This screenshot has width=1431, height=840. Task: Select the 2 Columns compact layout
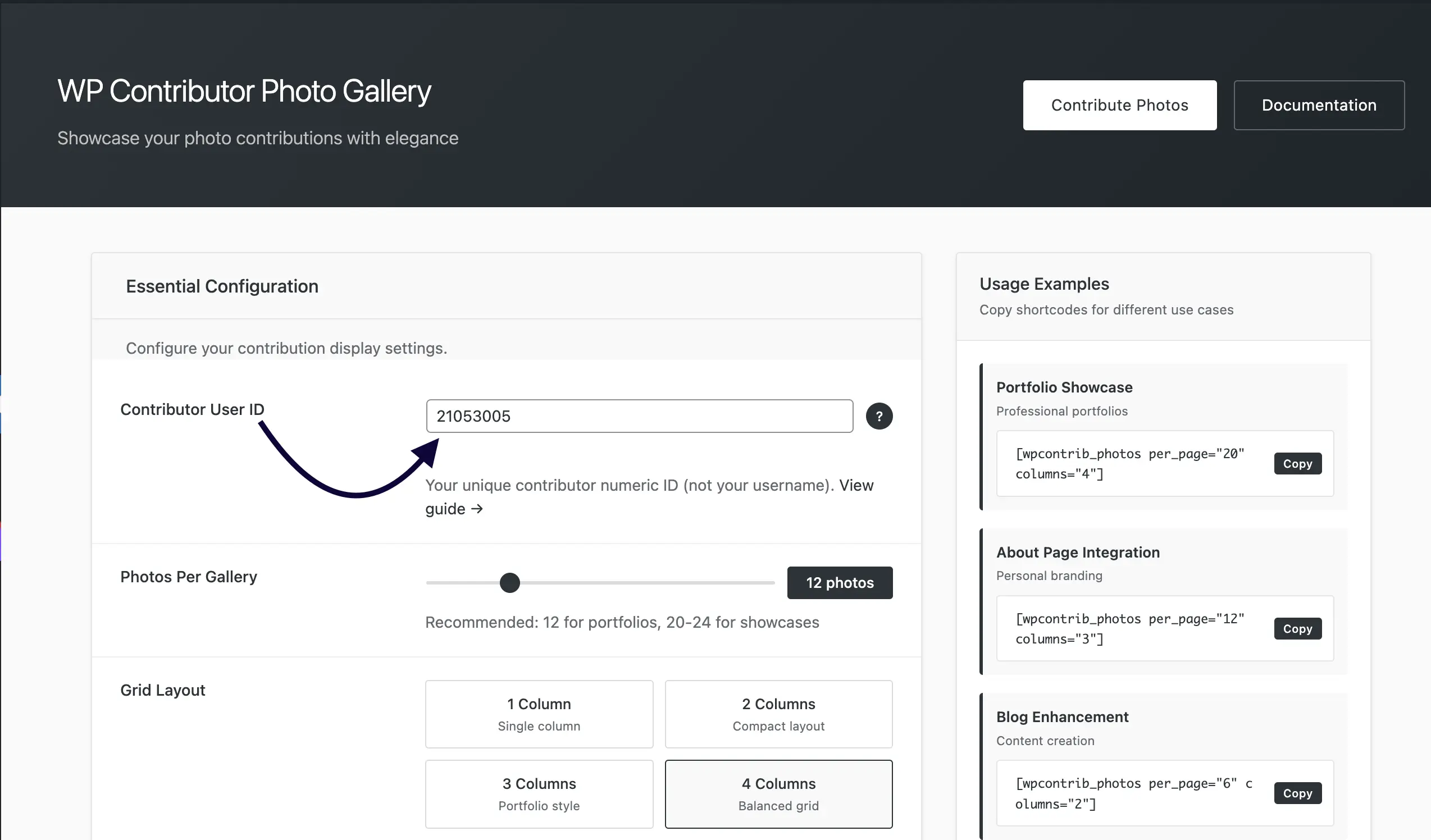click(778, 714)
